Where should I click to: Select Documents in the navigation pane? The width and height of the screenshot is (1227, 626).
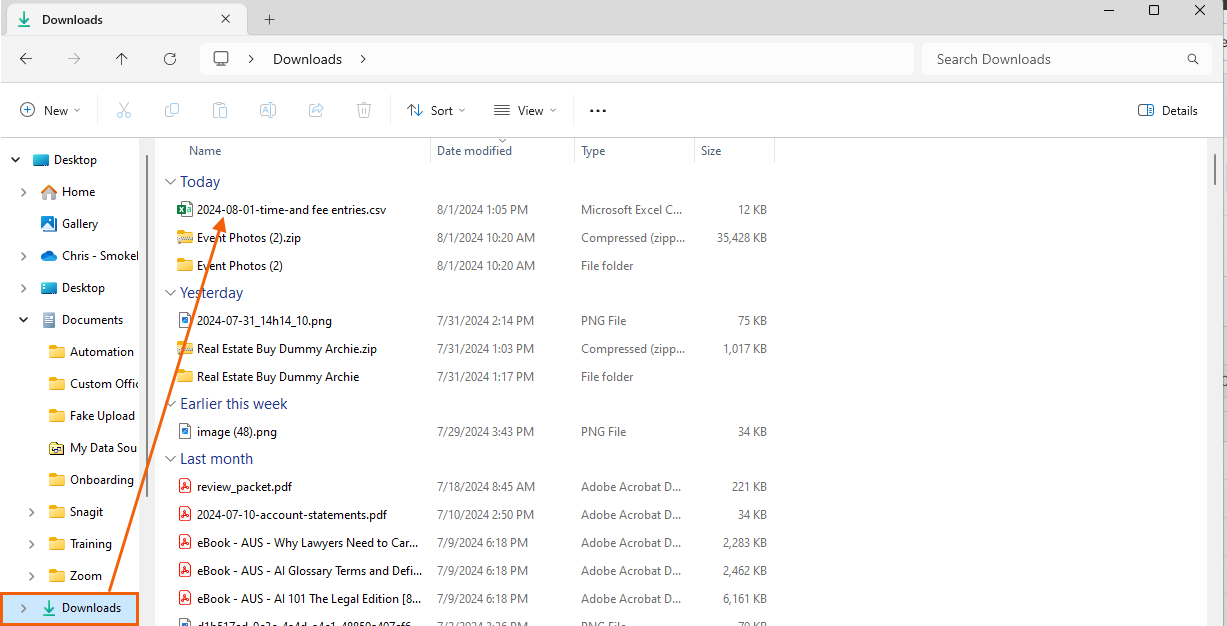(82, 320)
